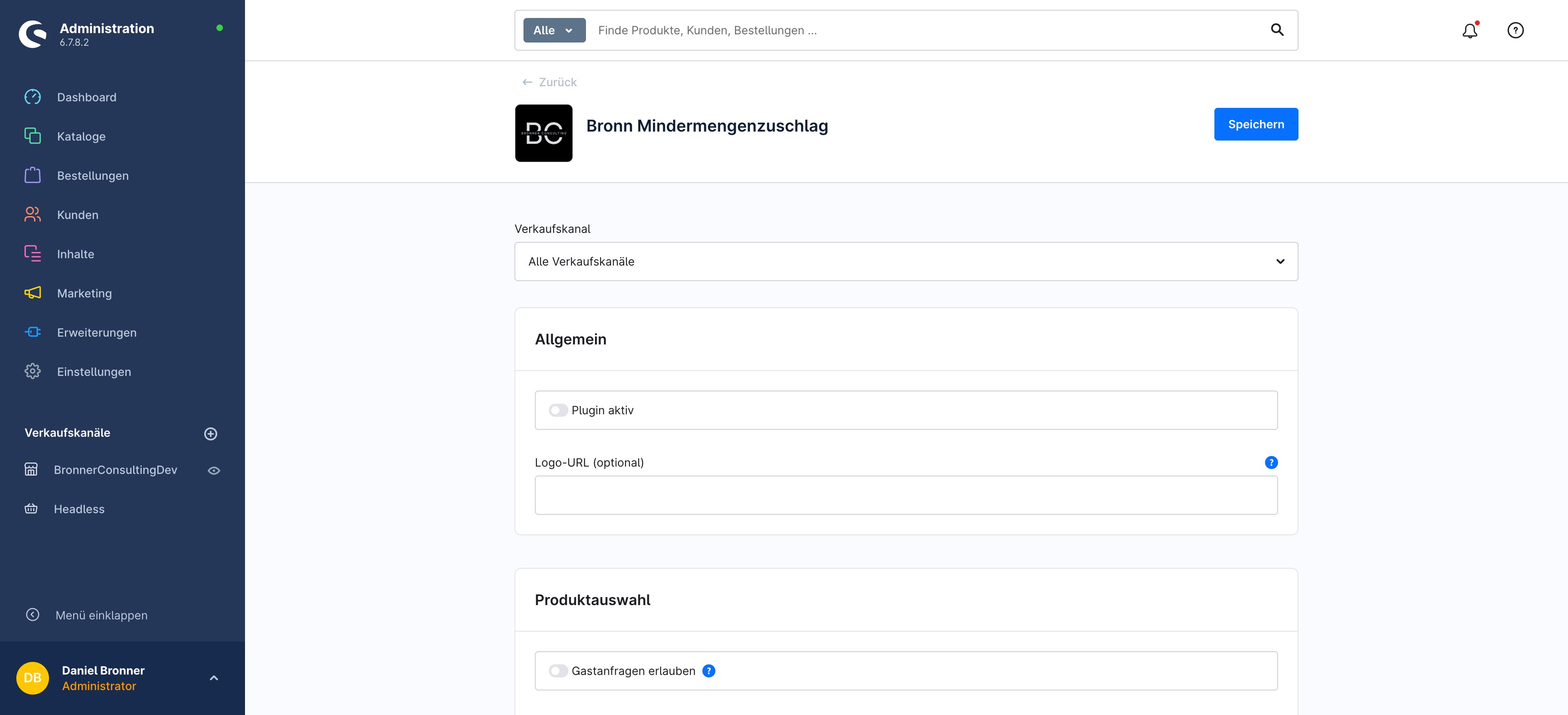Open Erweiterungen in the navigation
The height and width of the screenshot is (715, 1568).
click(x=97, y=333)
